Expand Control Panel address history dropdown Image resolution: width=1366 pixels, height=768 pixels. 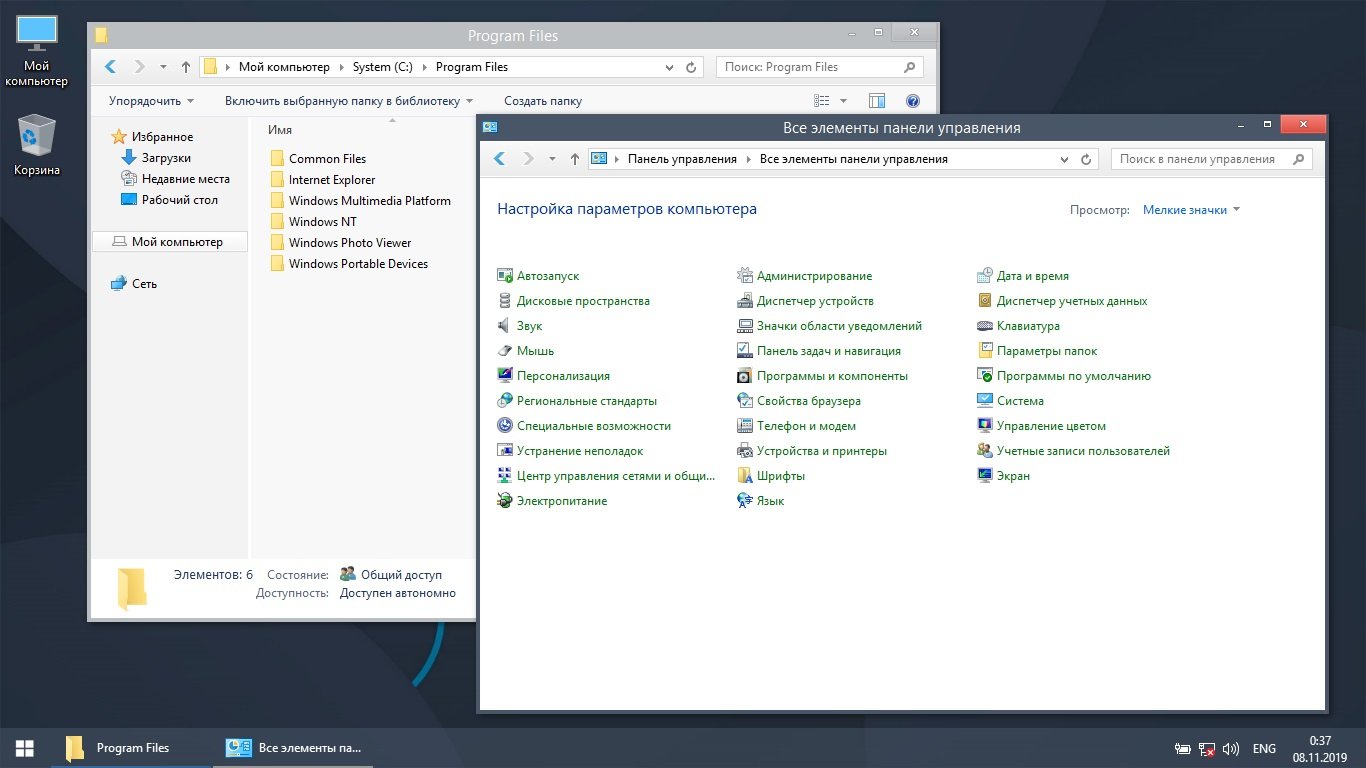[1064, 159]
